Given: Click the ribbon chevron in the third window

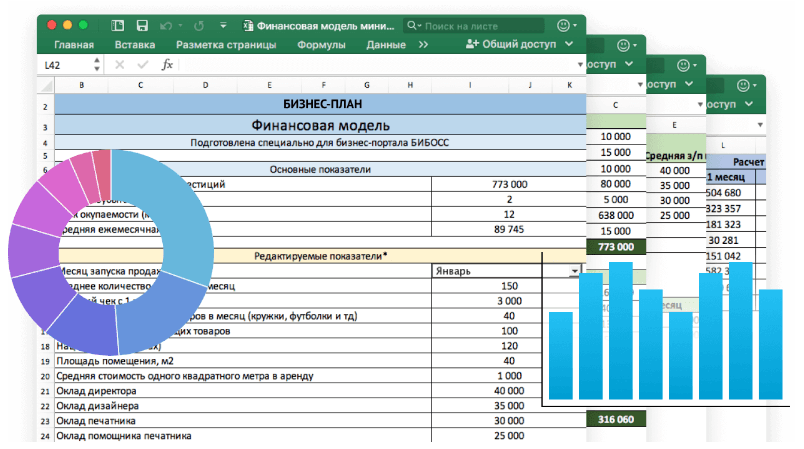Looking at the screenshot, I should tap(689, 84).
